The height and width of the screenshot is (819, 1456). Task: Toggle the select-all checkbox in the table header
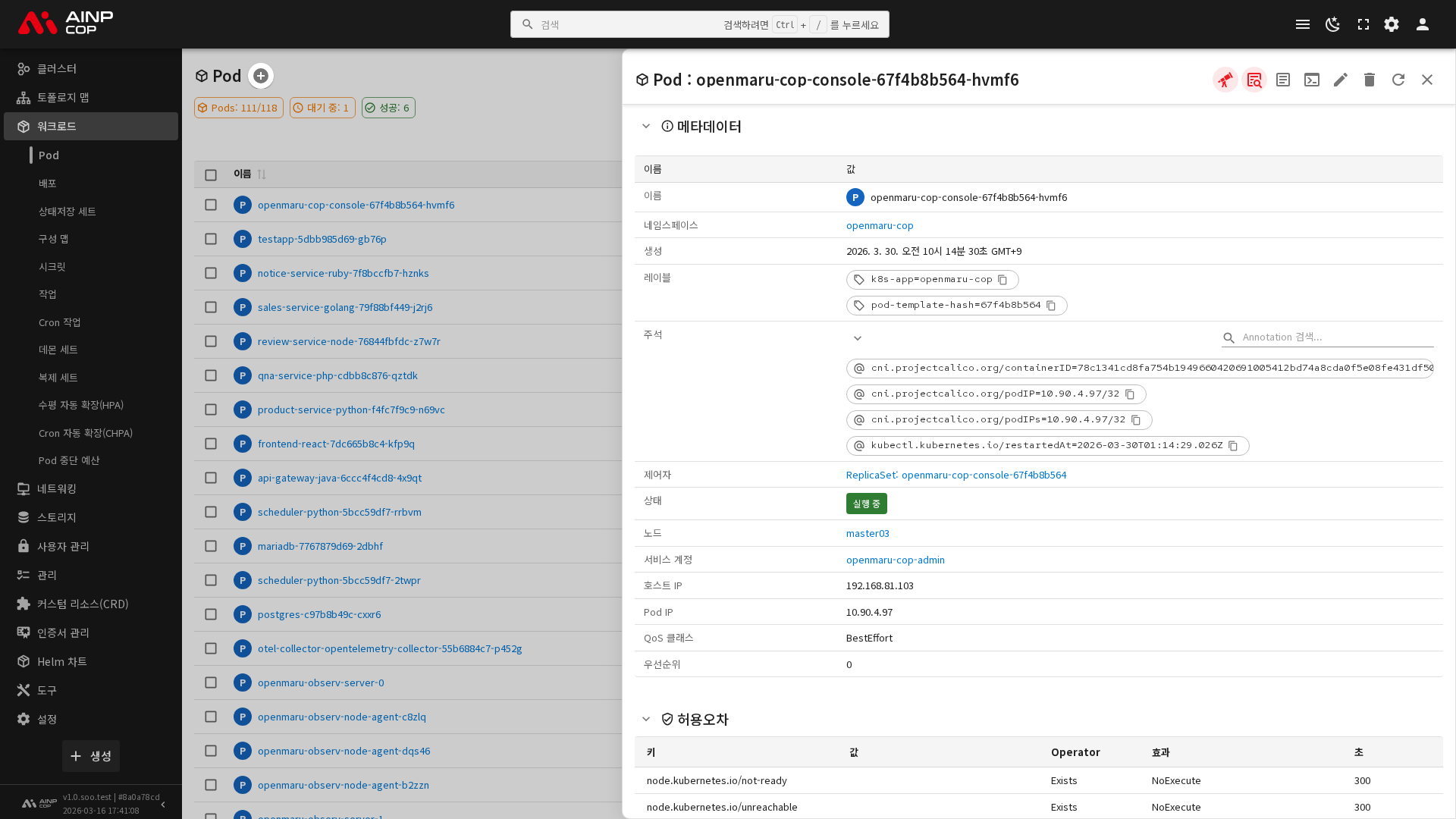[x=211, y=174]
